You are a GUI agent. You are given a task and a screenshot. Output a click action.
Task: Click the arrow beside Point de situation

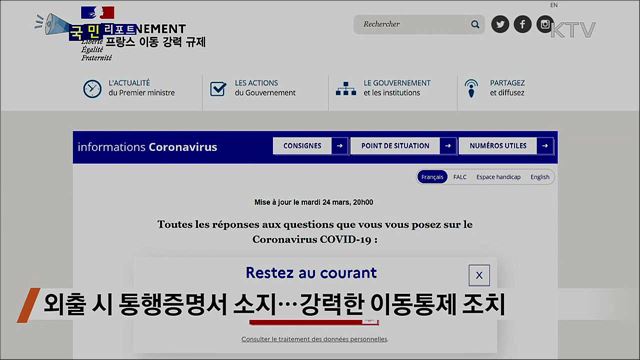448,146
